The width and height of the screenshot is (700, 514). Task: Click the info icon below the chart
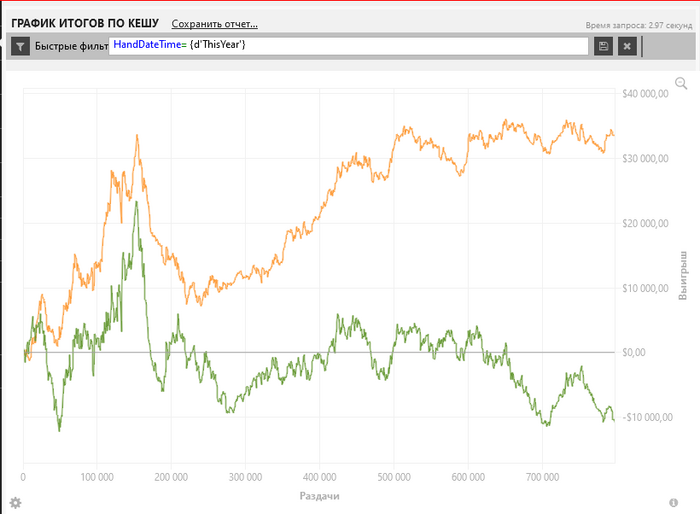tap(673, 503)
